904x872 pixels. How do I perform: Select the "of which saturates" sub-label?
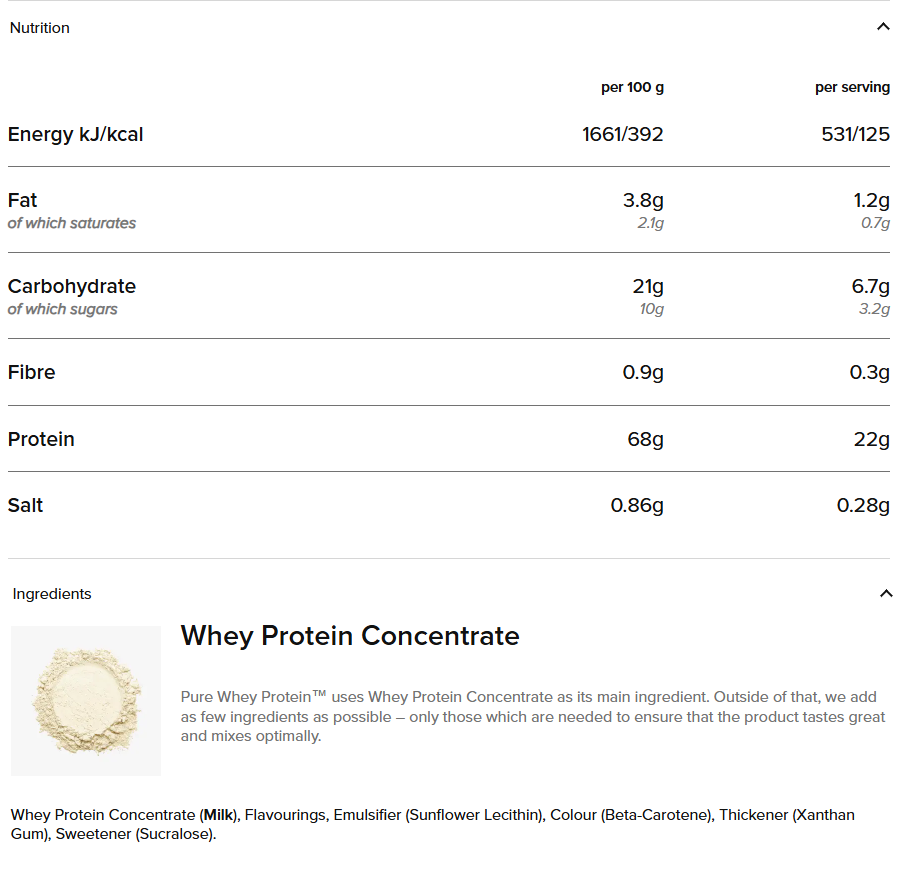pyautogui.click(x=72, y=223)
